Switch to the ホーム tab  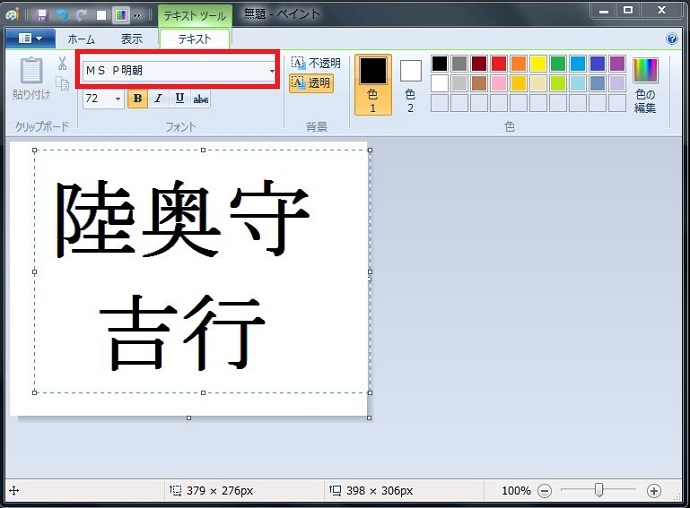click(x=81, y=39)
